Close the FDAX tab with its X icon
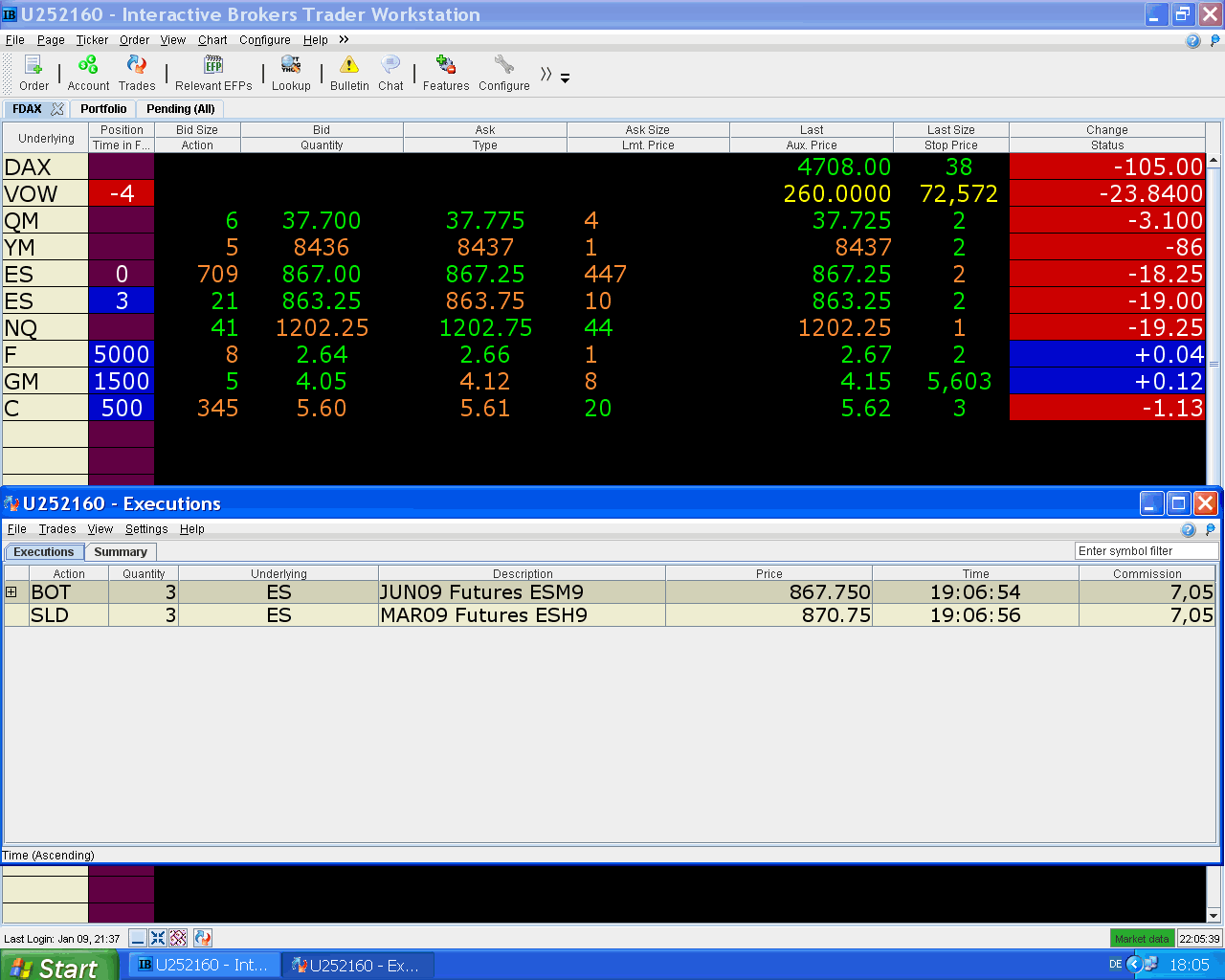1225x980 pixels. 57,109
